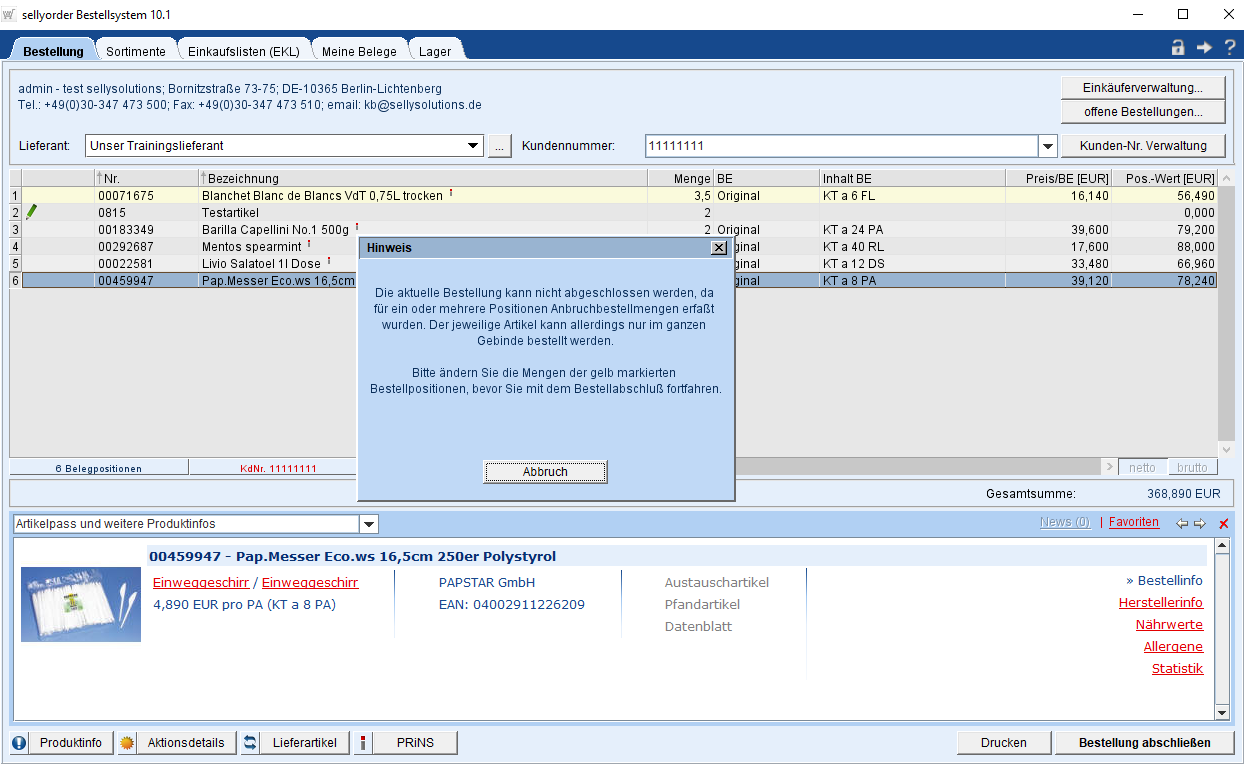Expand the Artikelpass und weitere Produktinfos dropdown
This screenshot has height=764, width=1244.
click(368, 524)
